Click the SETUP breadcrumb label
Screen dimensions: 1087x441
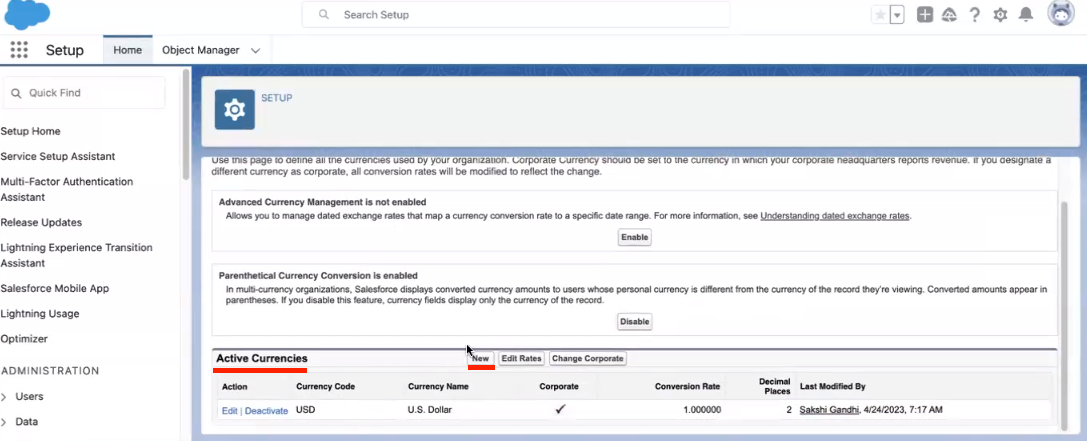(x=277, y=98)
